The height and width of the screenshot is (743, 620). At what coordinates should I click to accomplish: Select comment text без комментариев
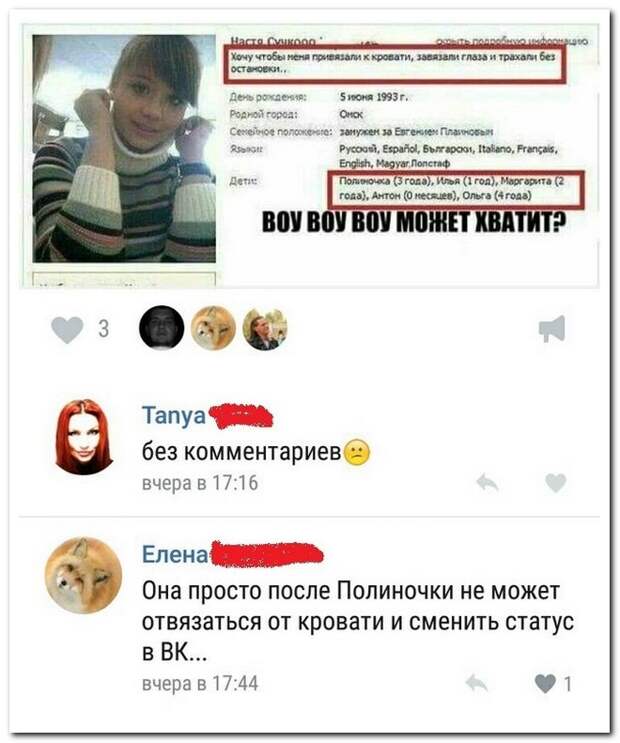click(242, 453)
